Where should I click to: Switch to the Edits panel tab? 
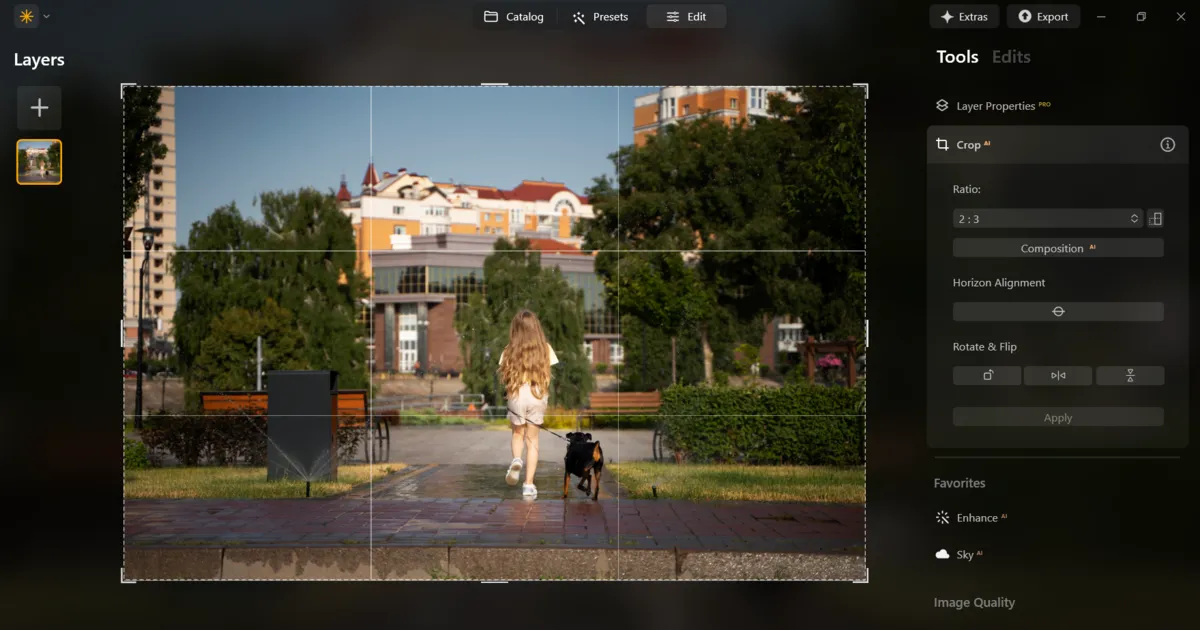1010,57
